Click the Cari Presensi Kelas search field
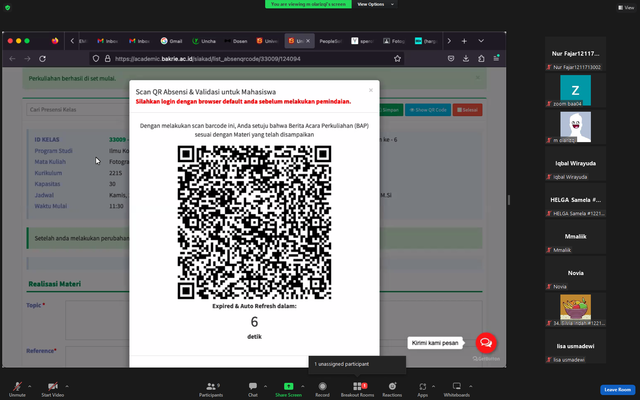The width and height of the screenshot is (640, 400). [x=78, y=109]
